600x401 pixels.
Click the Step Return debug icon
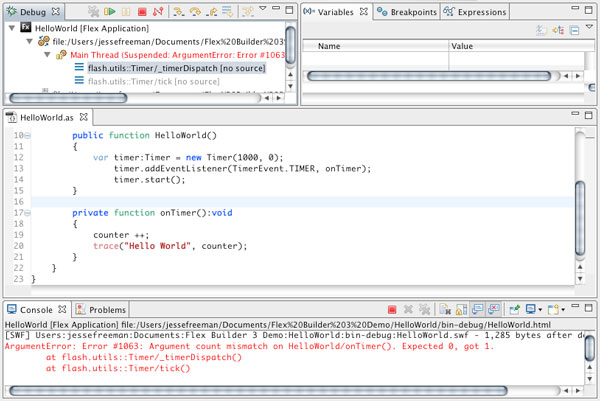click(x=211, y=12)
